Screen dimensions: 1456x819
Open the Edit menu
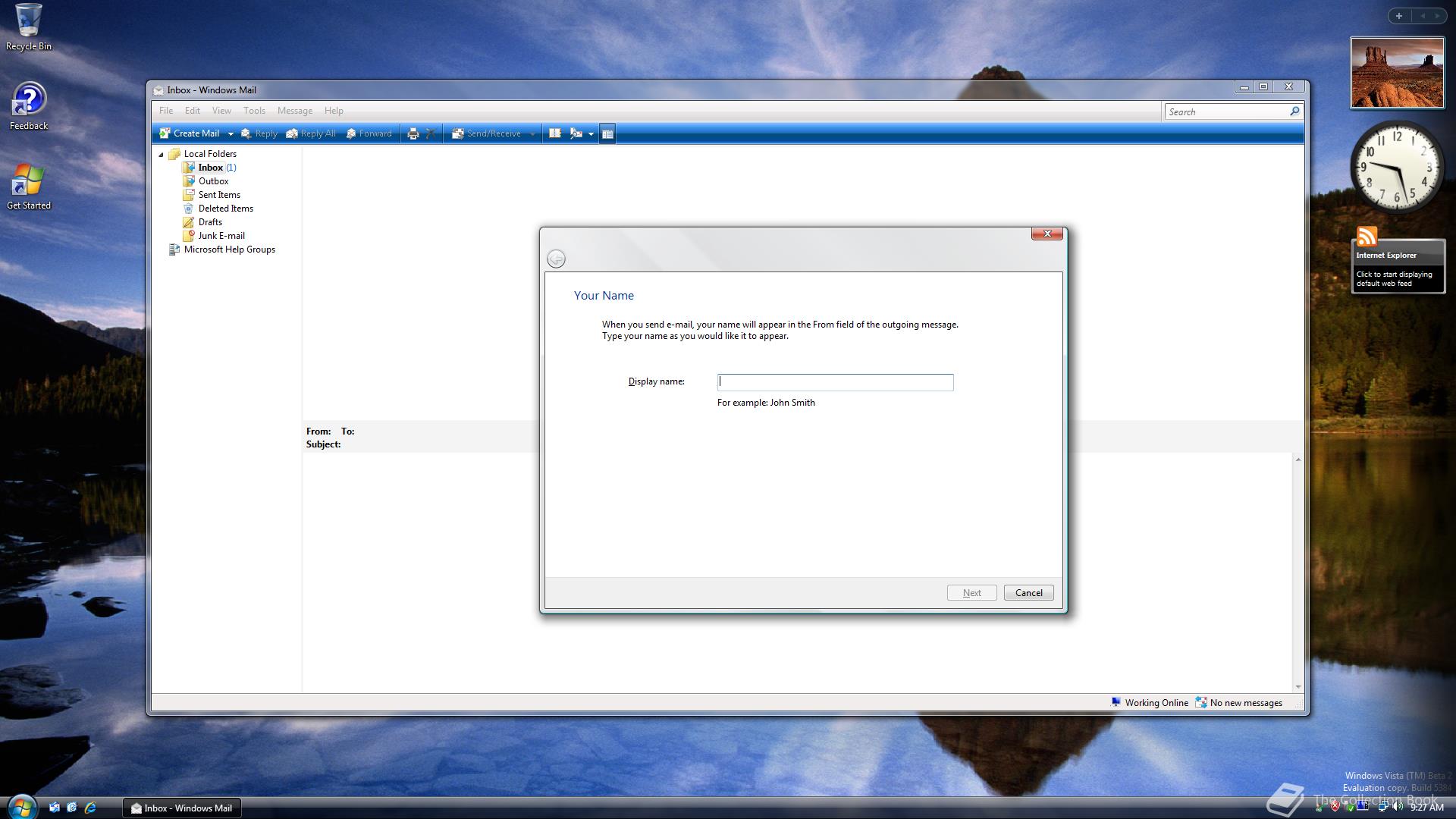[x=193, y=111]
